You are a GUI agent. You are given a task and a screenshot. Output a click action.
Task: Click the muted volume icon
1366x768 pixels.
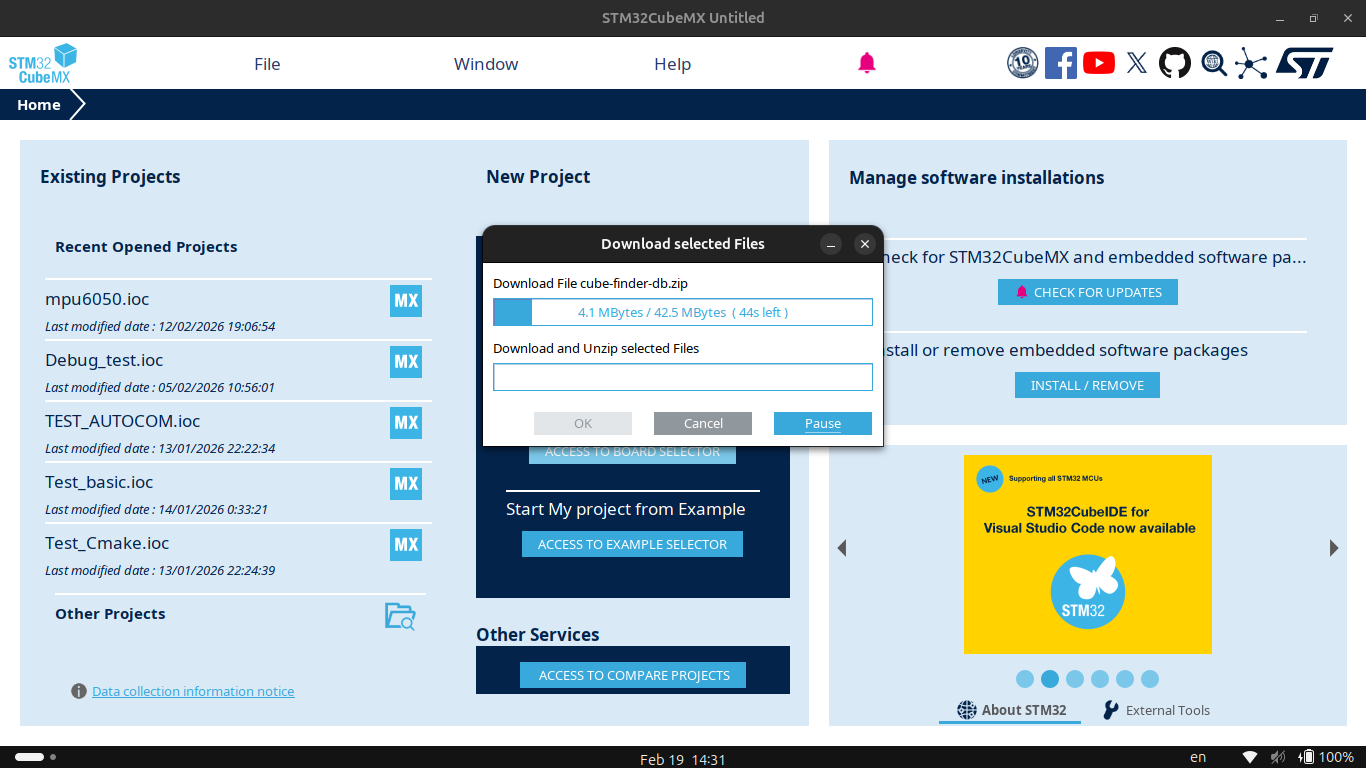pos(1278,757)
